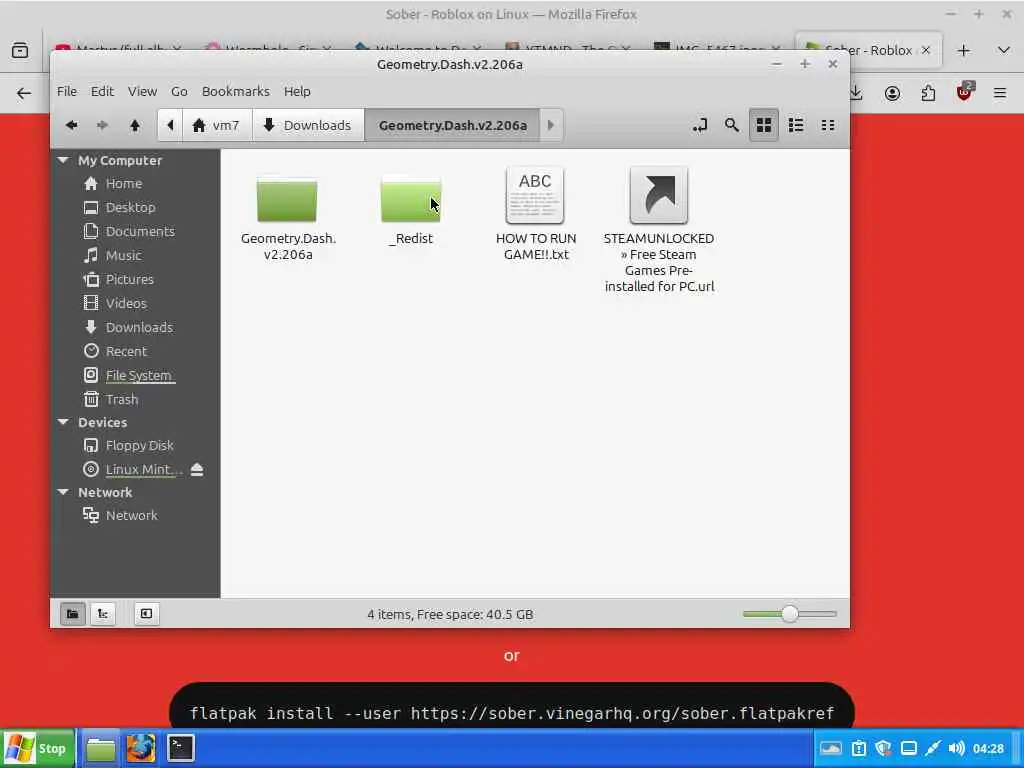
Task: Adjust the icon zoom slider
Action: pos(790,614)
